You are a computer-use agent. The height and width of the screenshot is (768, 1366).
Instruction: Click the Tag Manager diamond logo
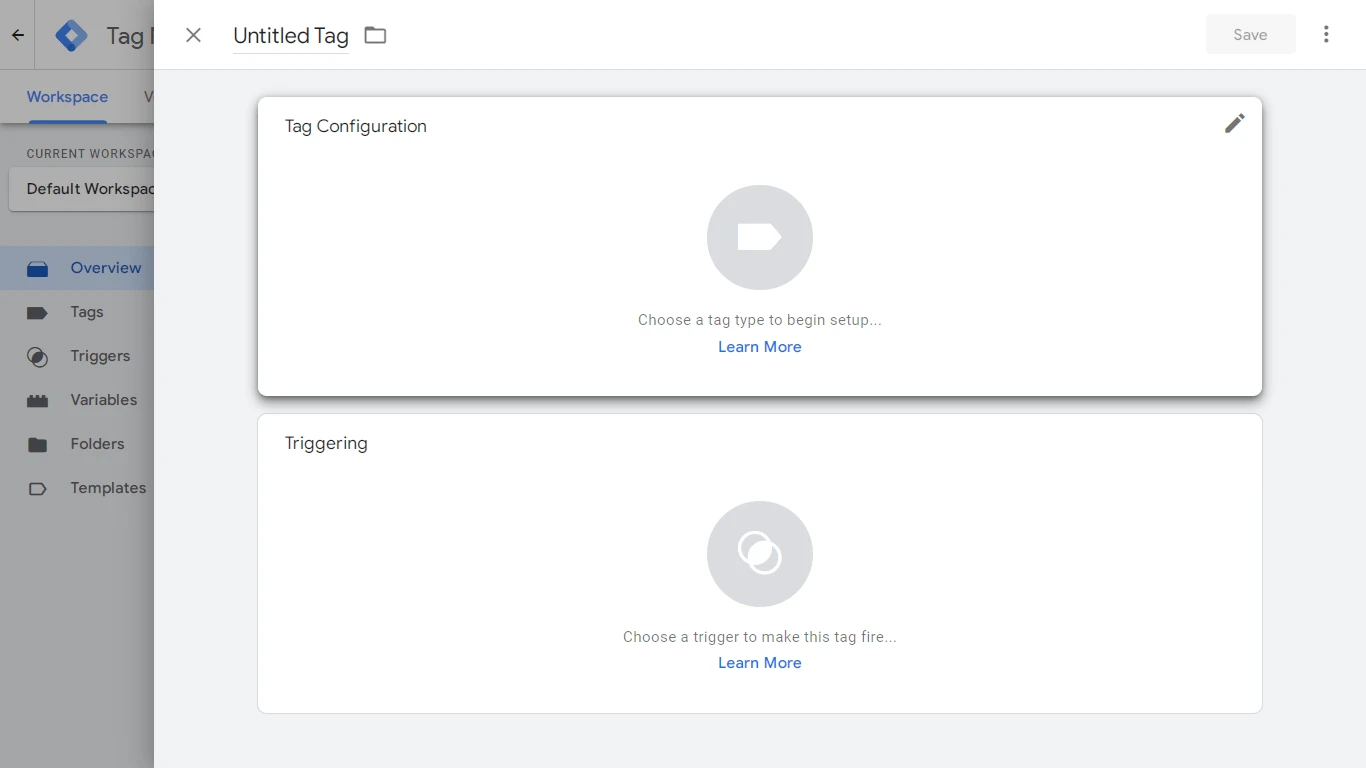point(70,34)
